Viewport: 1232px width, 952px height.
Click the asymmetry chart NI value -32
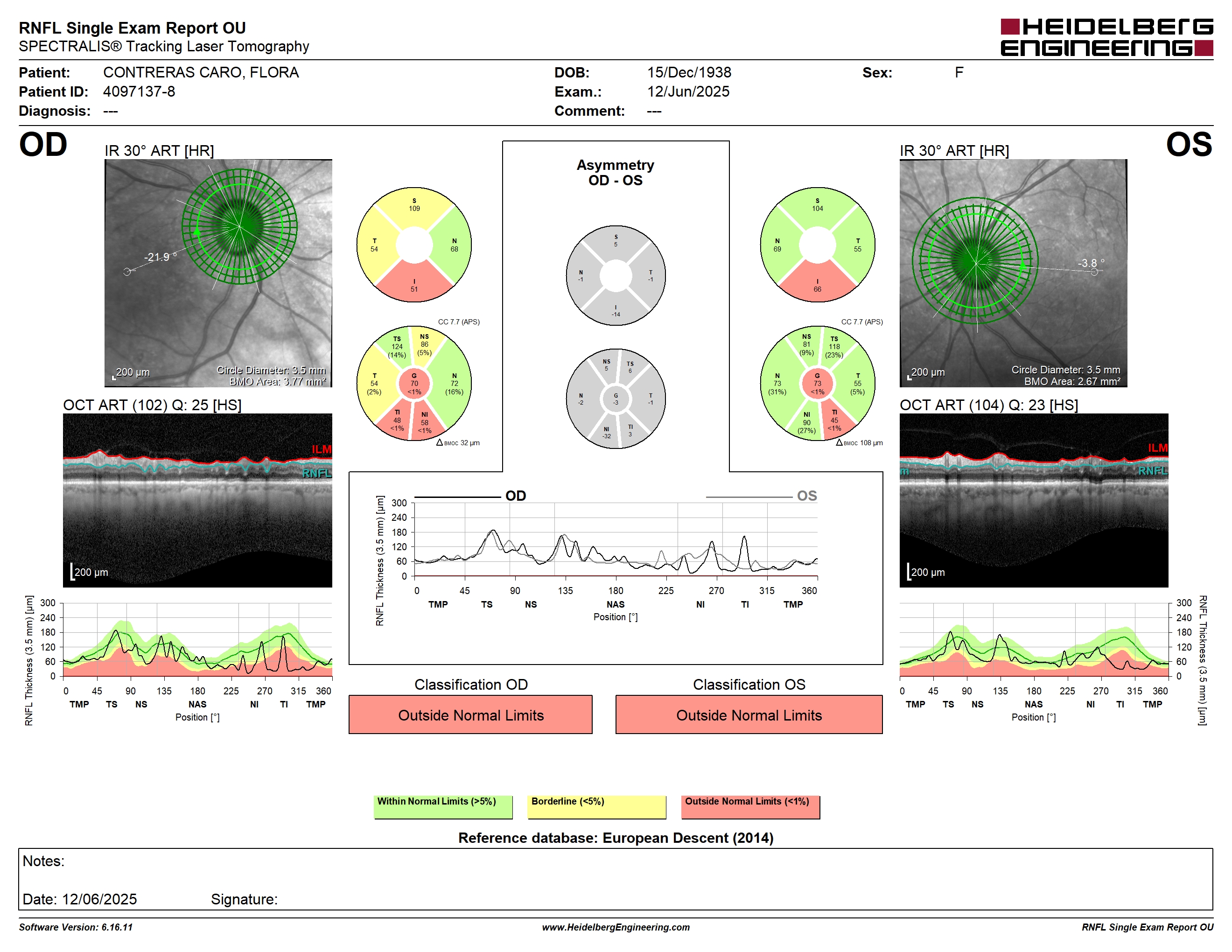tap(606, 436)
